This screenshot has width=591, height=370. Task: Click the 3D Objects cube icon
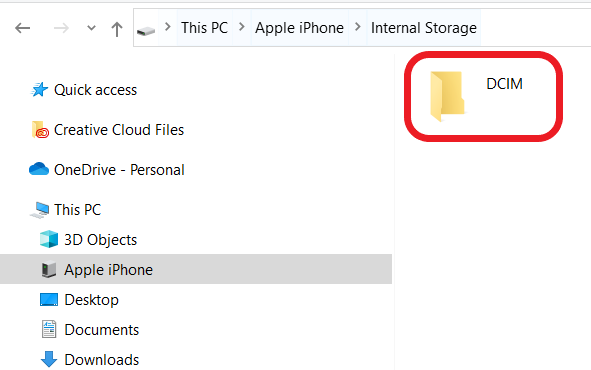(x=49, y=240)
